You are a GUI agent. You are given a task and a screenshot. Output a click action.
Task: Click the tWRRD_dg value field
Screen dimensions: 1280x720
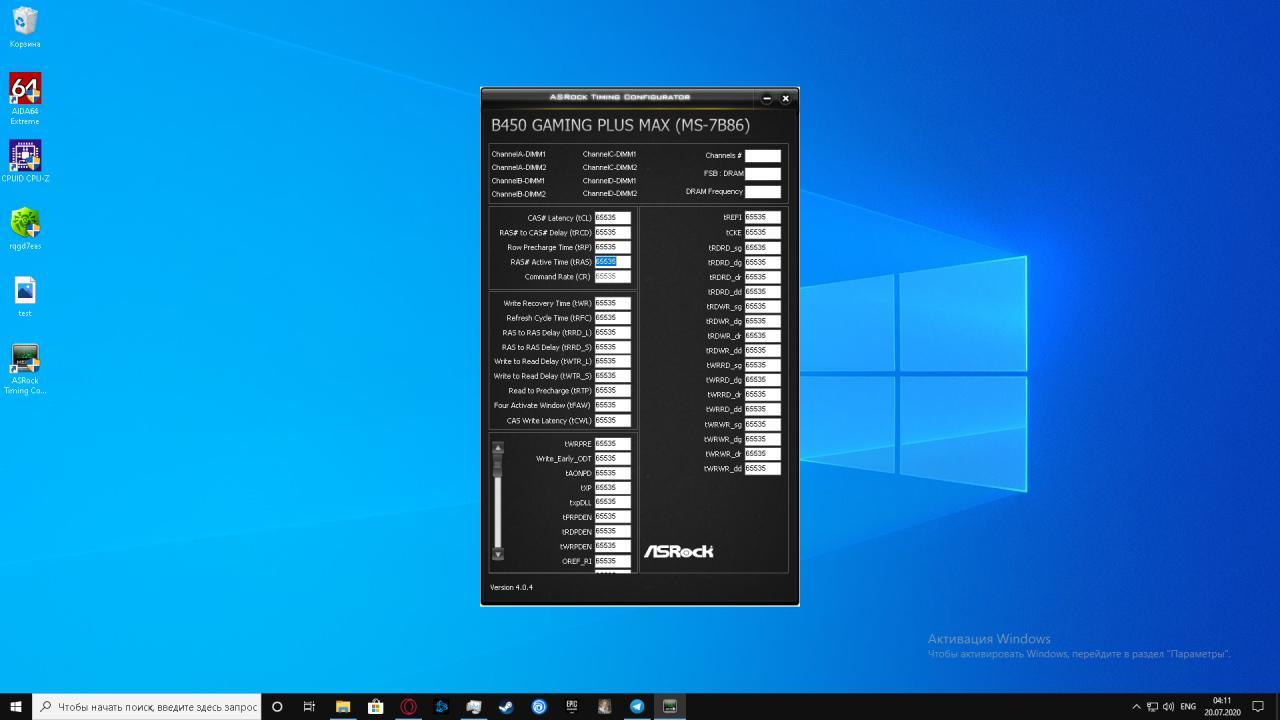[762, 380]
